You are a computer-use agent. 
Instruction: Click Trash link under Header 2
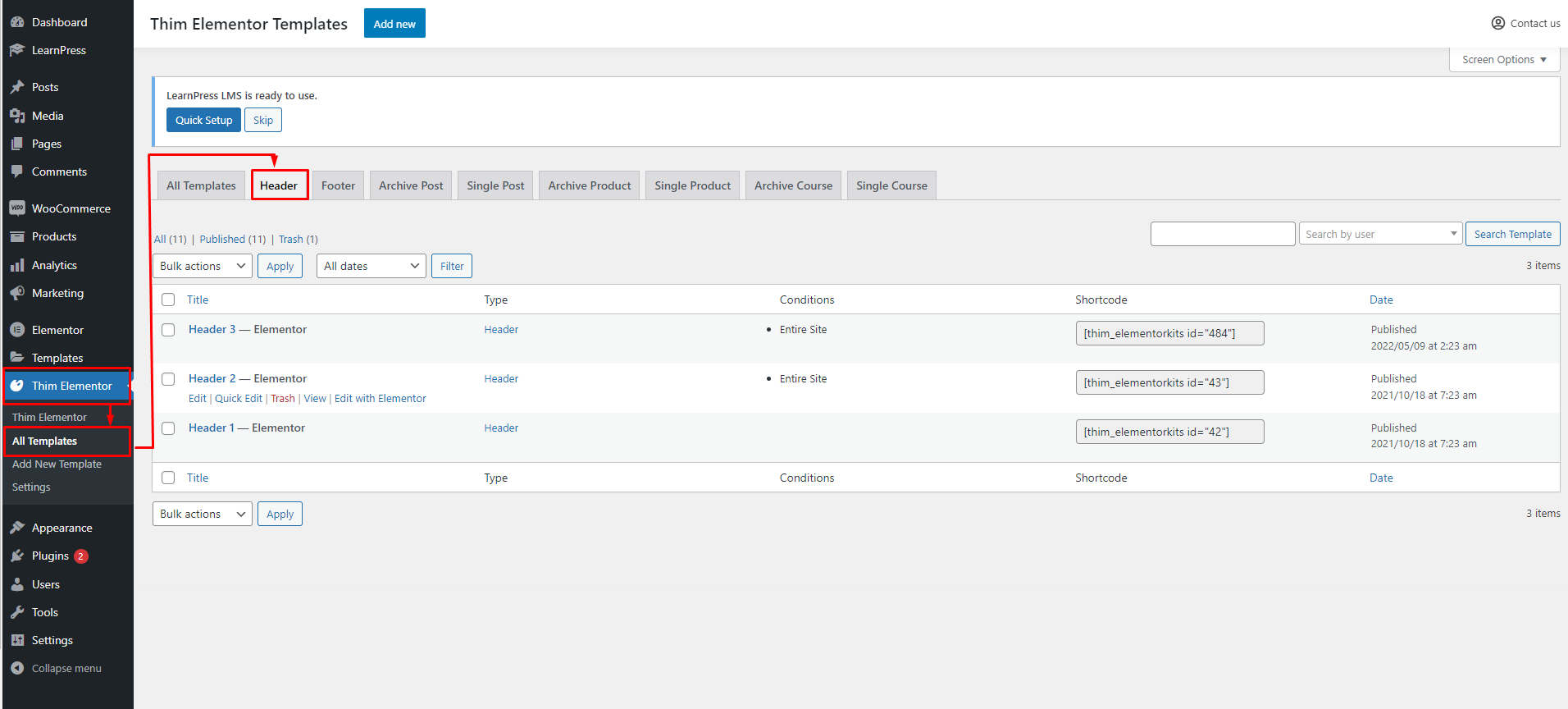tap(283, 399)
